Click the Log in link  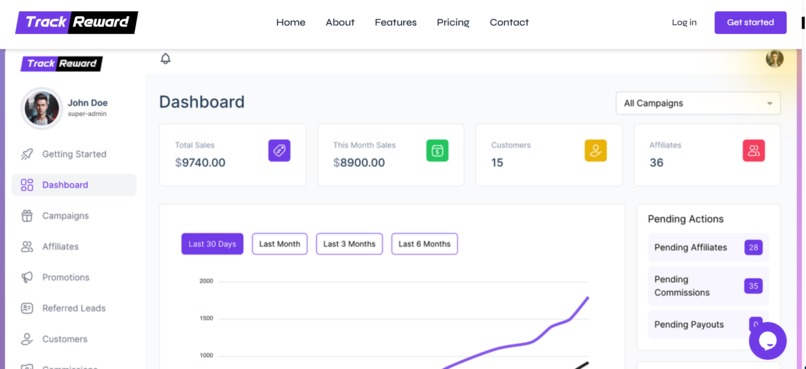click(684, 22)
